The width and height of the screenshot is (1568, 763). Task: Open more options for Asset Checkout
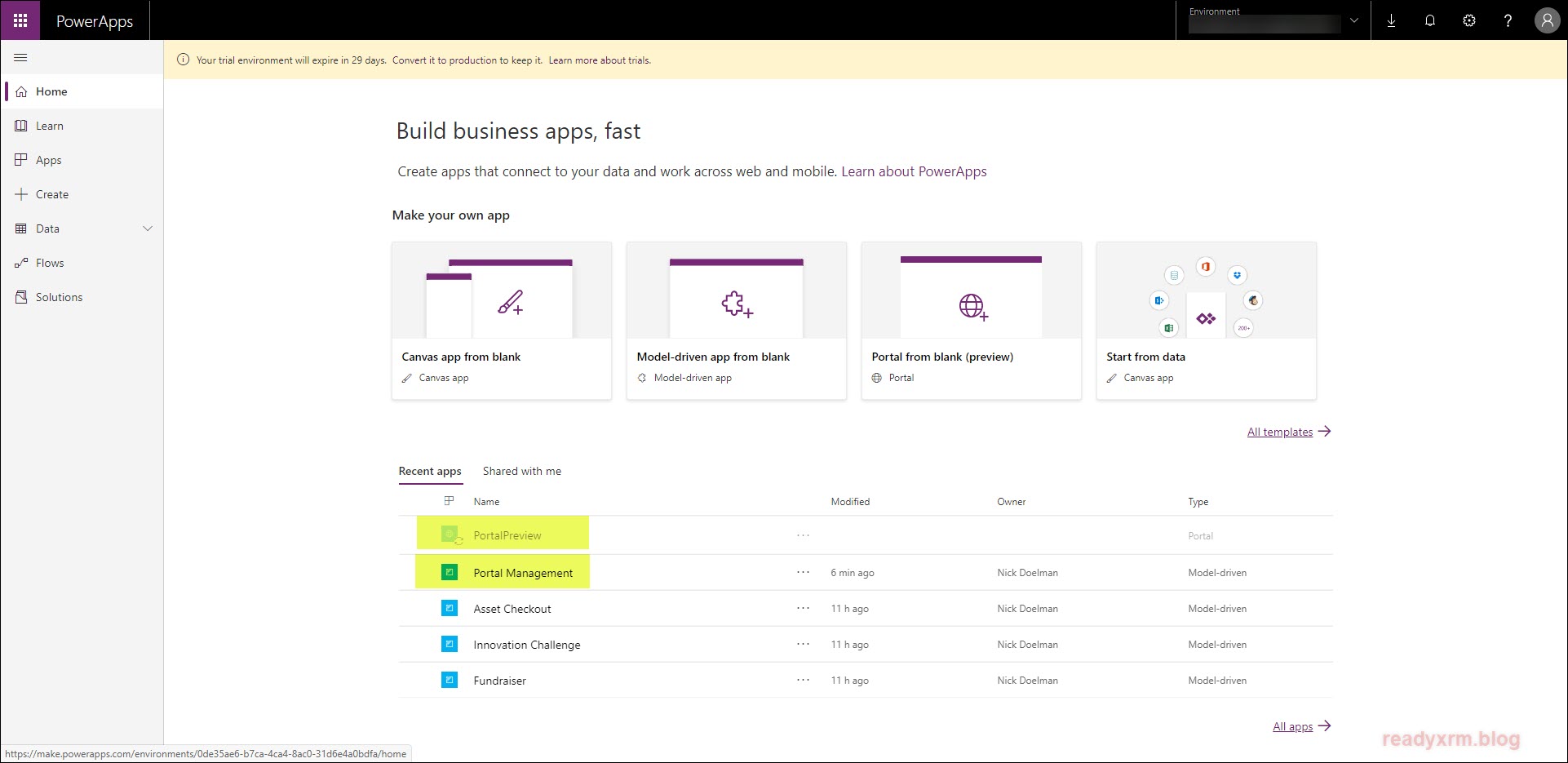[803, 608]
